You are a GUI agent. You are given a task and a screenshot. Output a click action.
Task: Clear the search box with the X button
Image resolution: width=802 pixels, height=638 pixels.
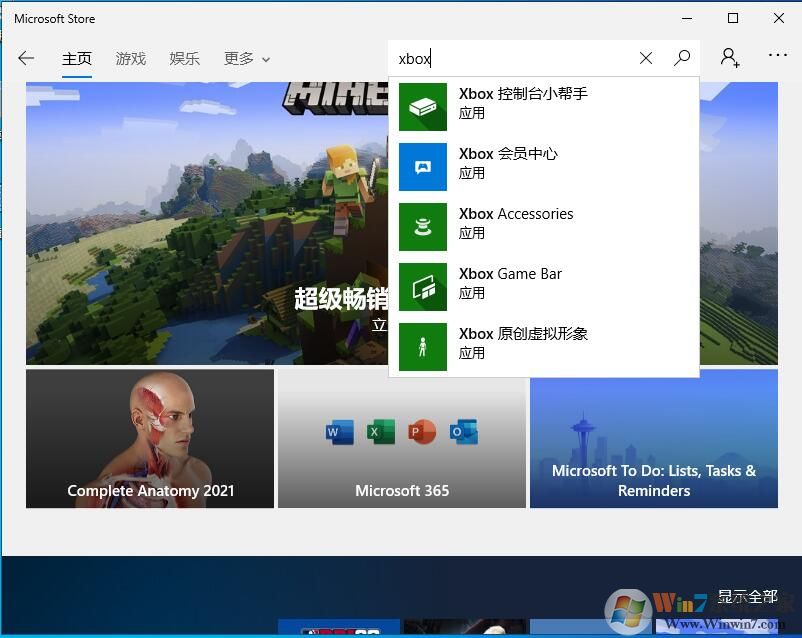click(645, 58)
